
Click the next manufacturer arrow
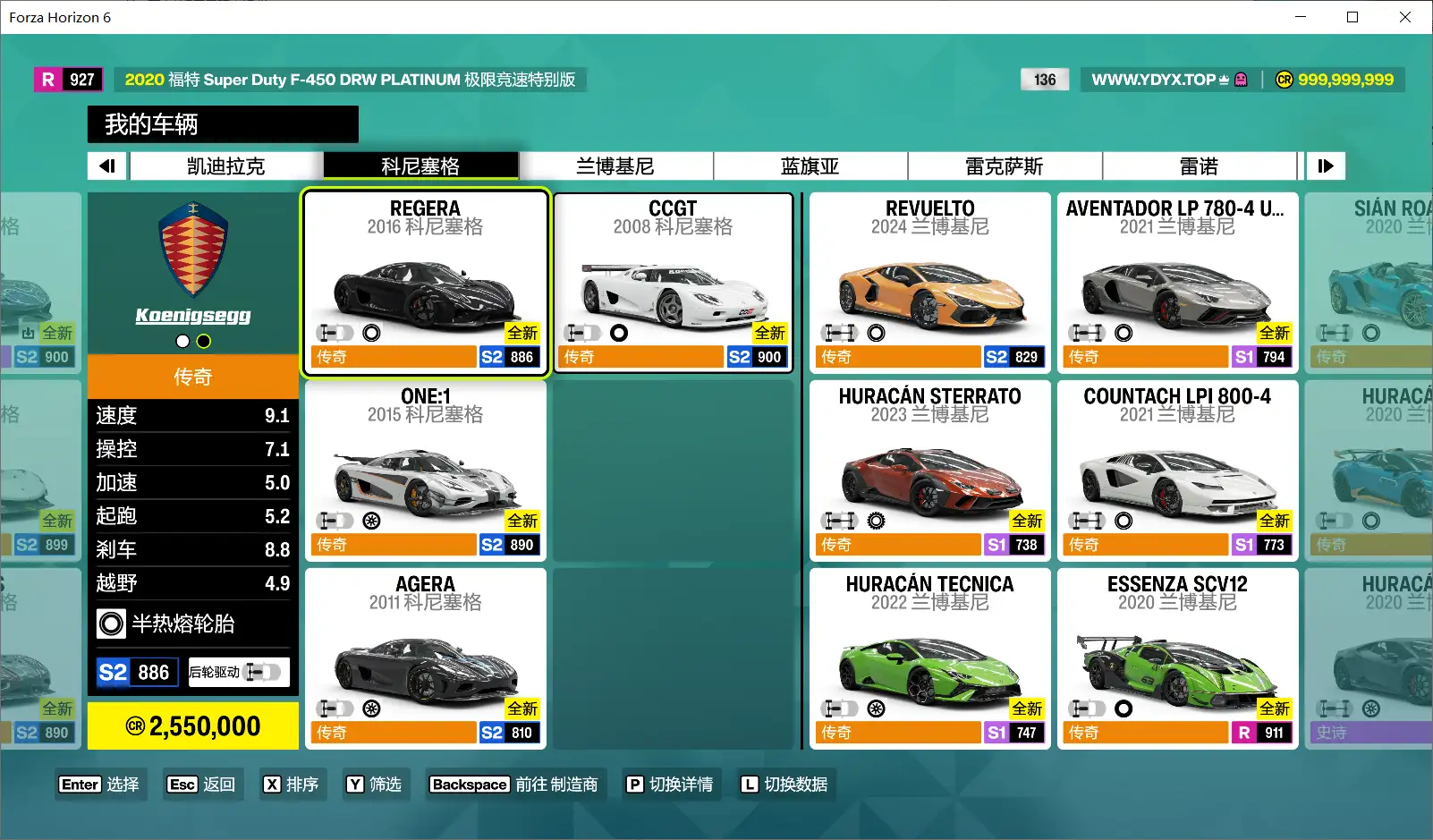coord(1326,165)
